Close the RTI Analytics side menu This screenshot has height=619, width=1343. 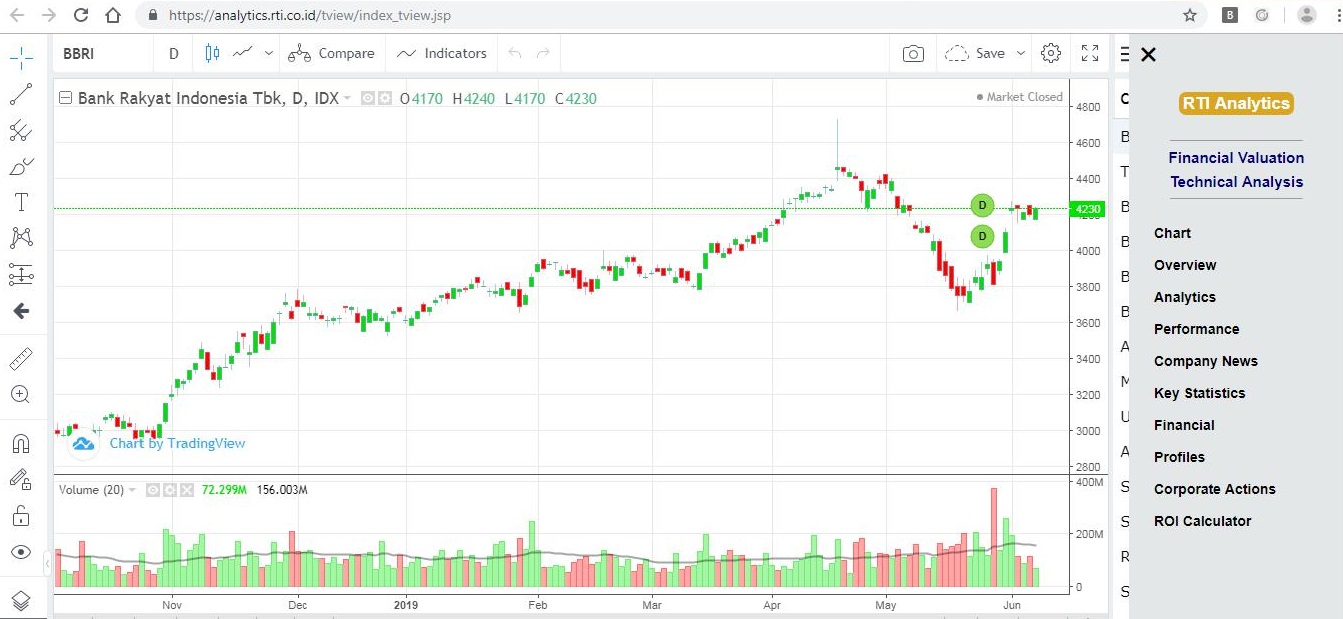[1148, 55]
